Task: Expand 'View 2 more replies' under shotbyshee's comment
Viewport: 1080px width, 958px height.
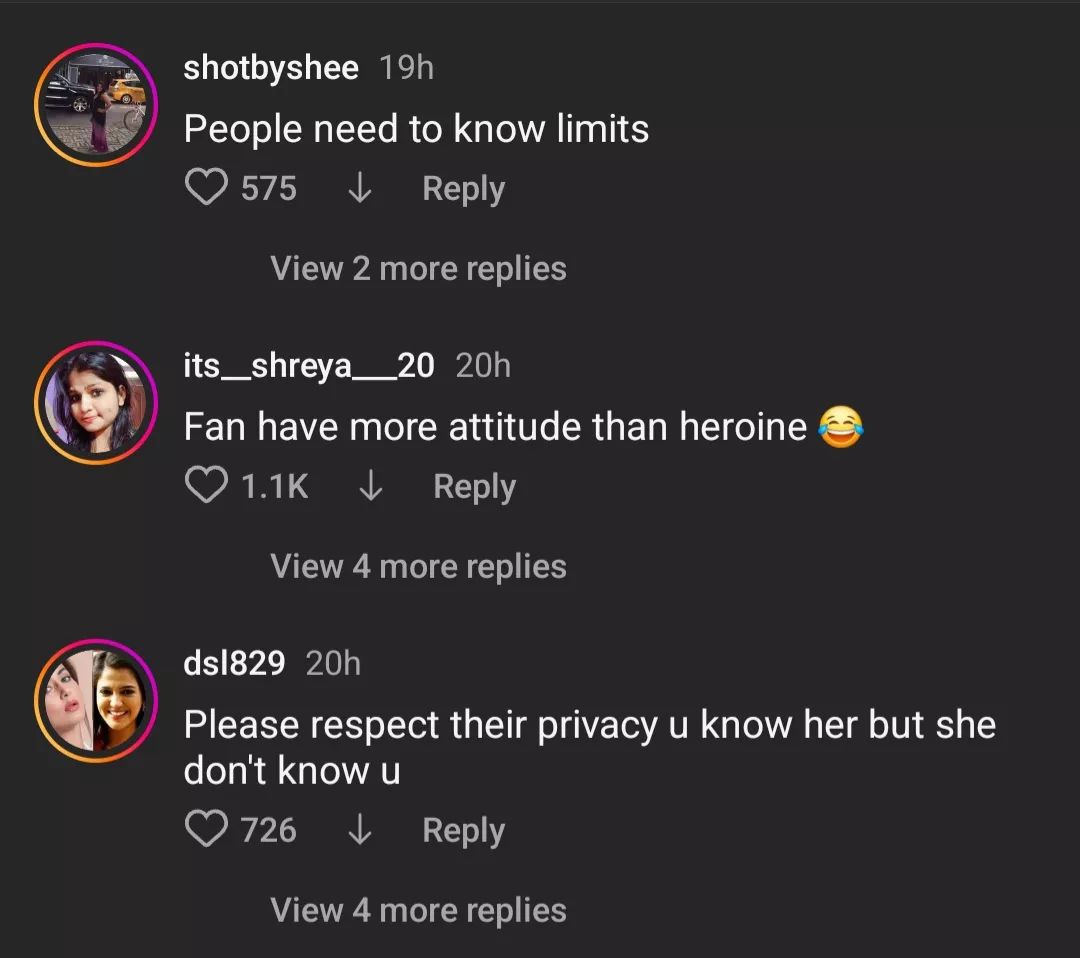Action: pos(417,267)
